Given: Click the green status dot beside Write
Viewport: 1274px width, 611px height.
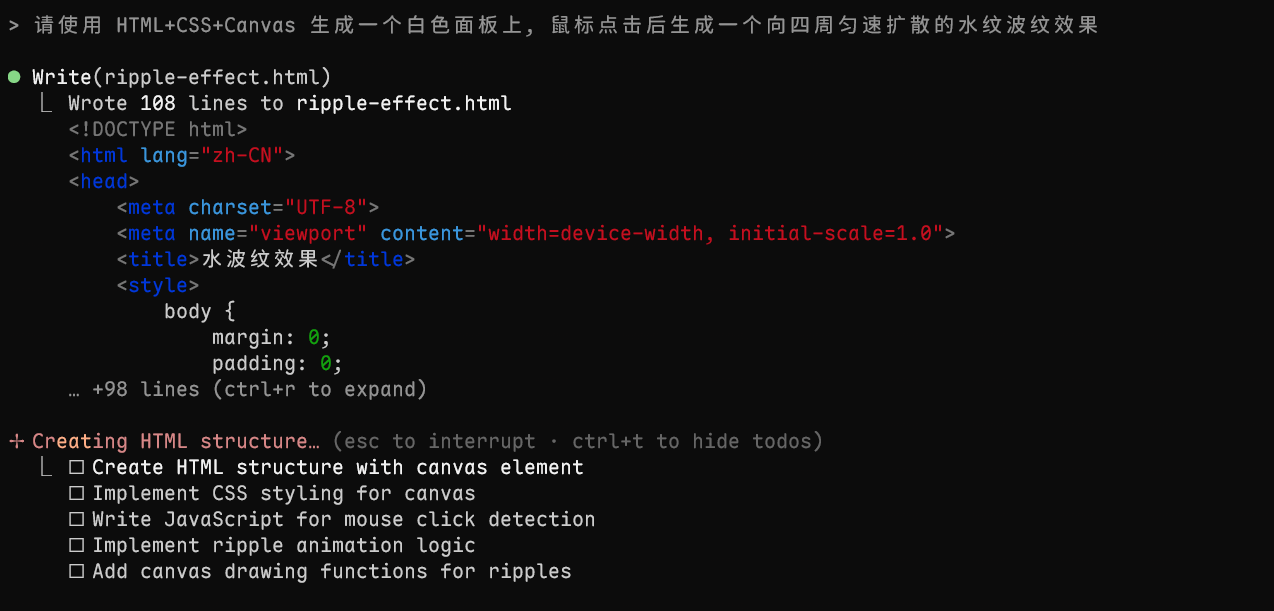Looking at the screenshot, I should (x=14, y=77).
